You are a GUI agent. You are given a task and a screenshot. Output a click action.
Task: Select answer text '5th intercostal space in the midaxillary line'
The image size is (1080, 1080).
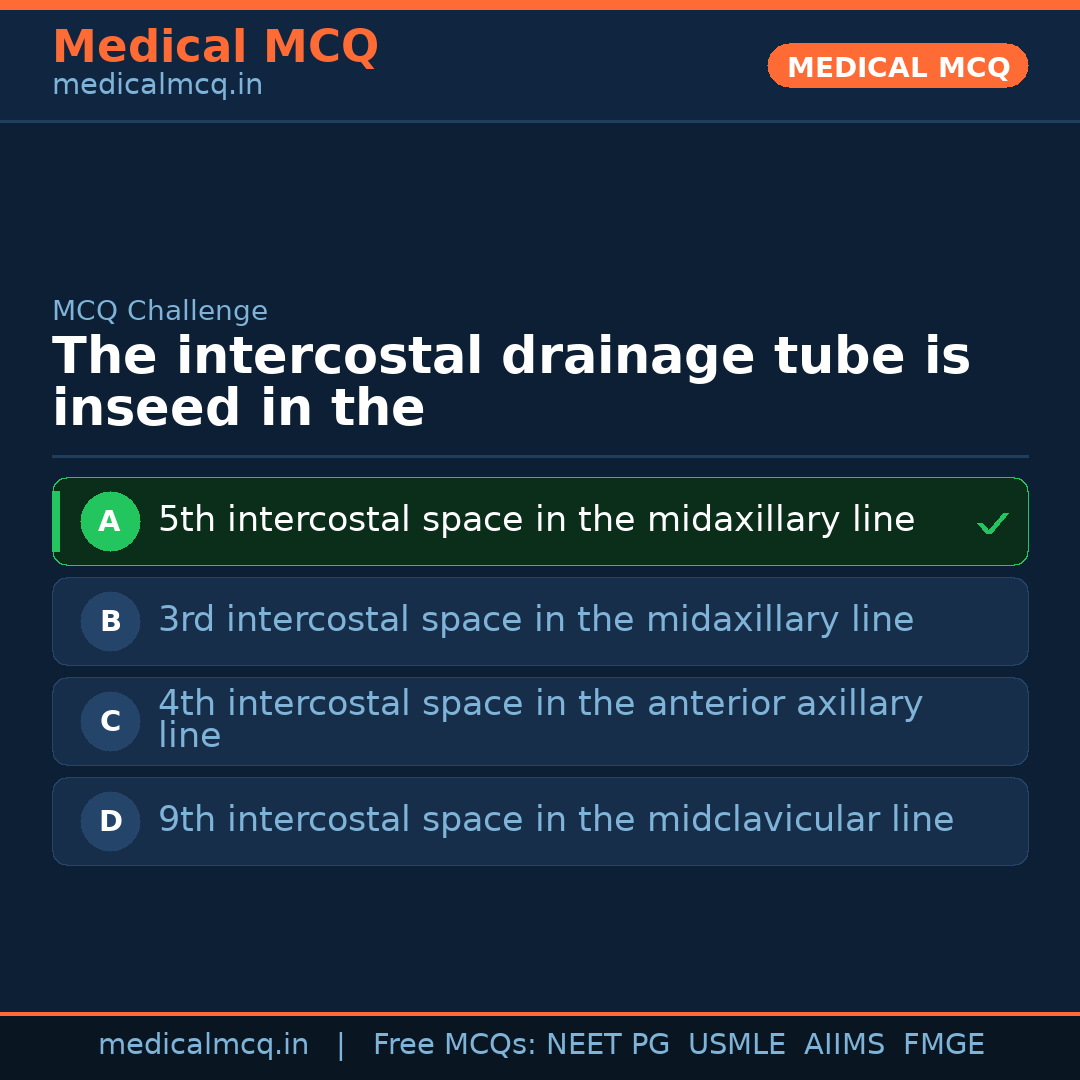(536, 520)
